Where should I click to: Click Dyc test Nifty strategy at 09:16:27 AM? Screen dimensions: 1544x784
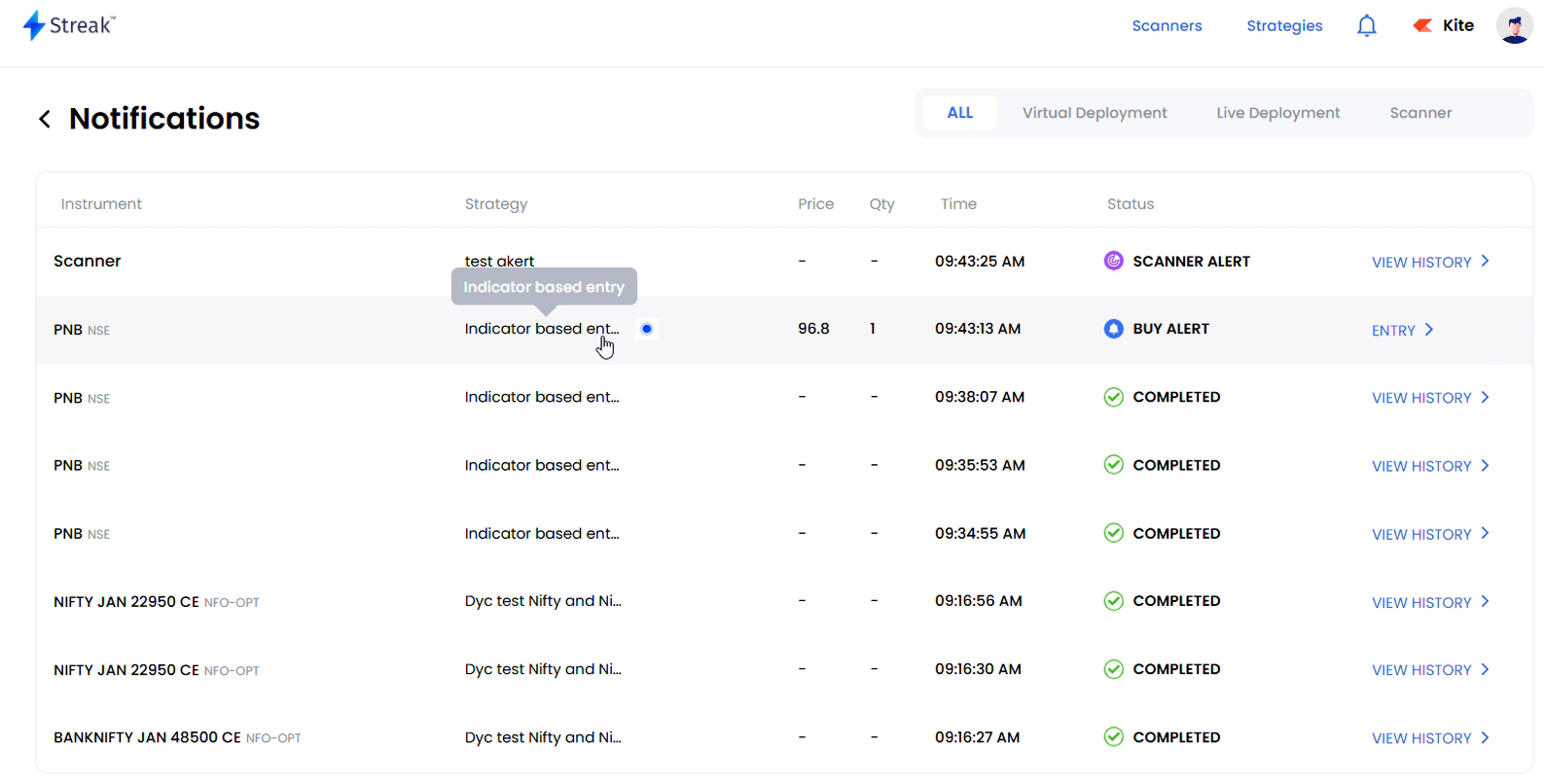click(543, 737)
